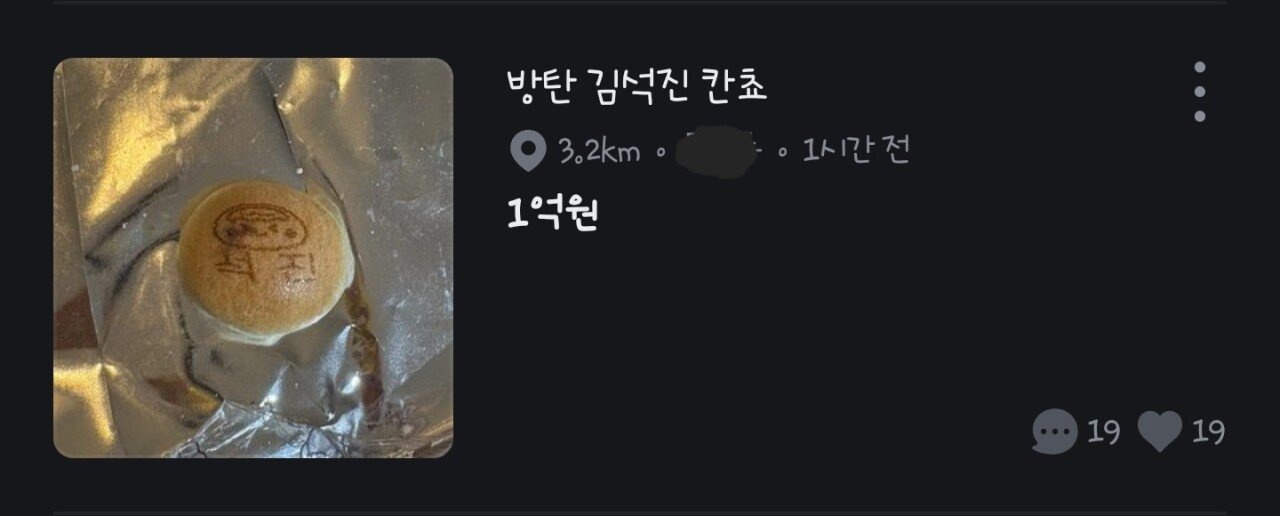Image resolution: width=1280 pixels, height=516 pixels.
Task: Click the comment count 19 beside the bubble
Action: click(1103, 432)
